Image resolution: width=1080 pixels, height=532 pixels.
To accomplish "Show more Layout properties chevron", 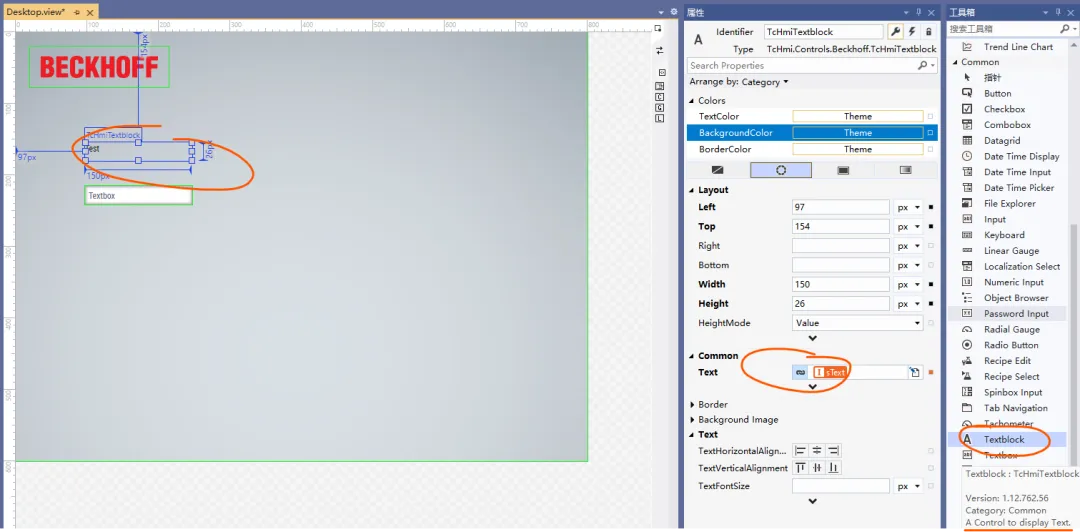I will tap(813, 338).
